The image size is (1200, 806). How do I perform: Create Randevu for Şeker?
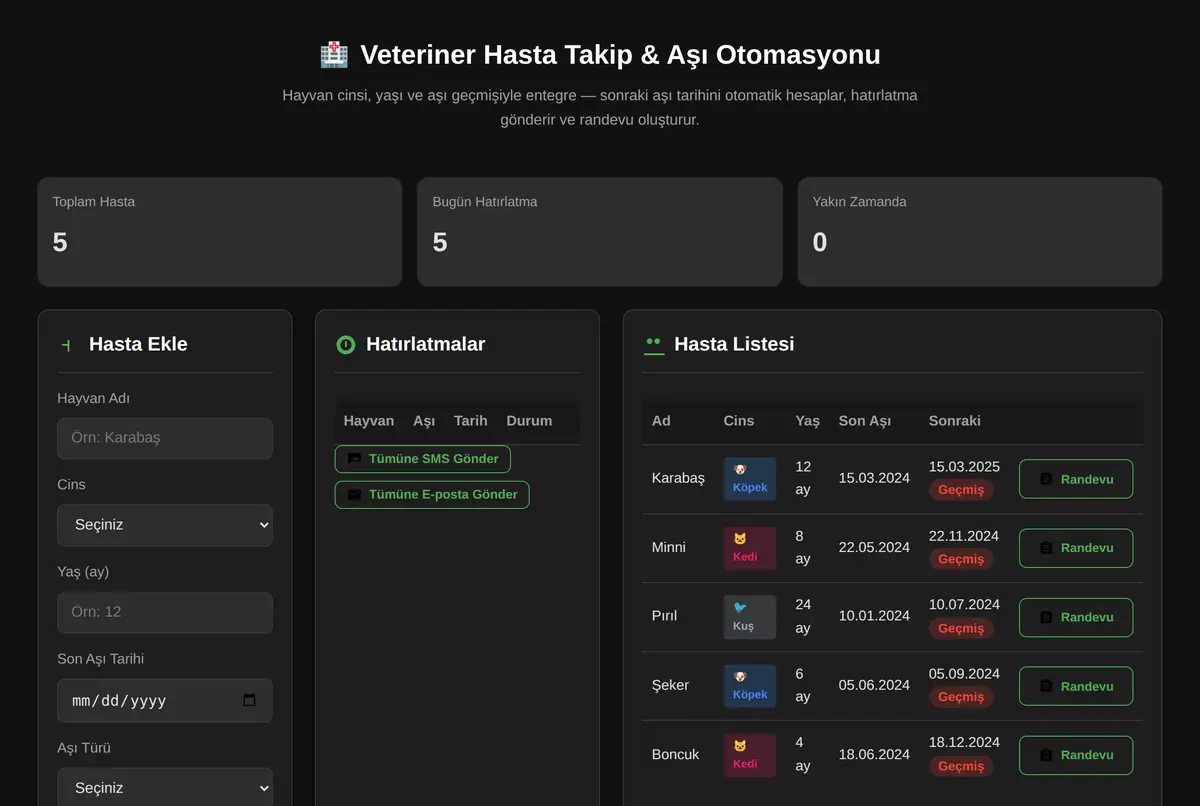tap(1076, 686)
